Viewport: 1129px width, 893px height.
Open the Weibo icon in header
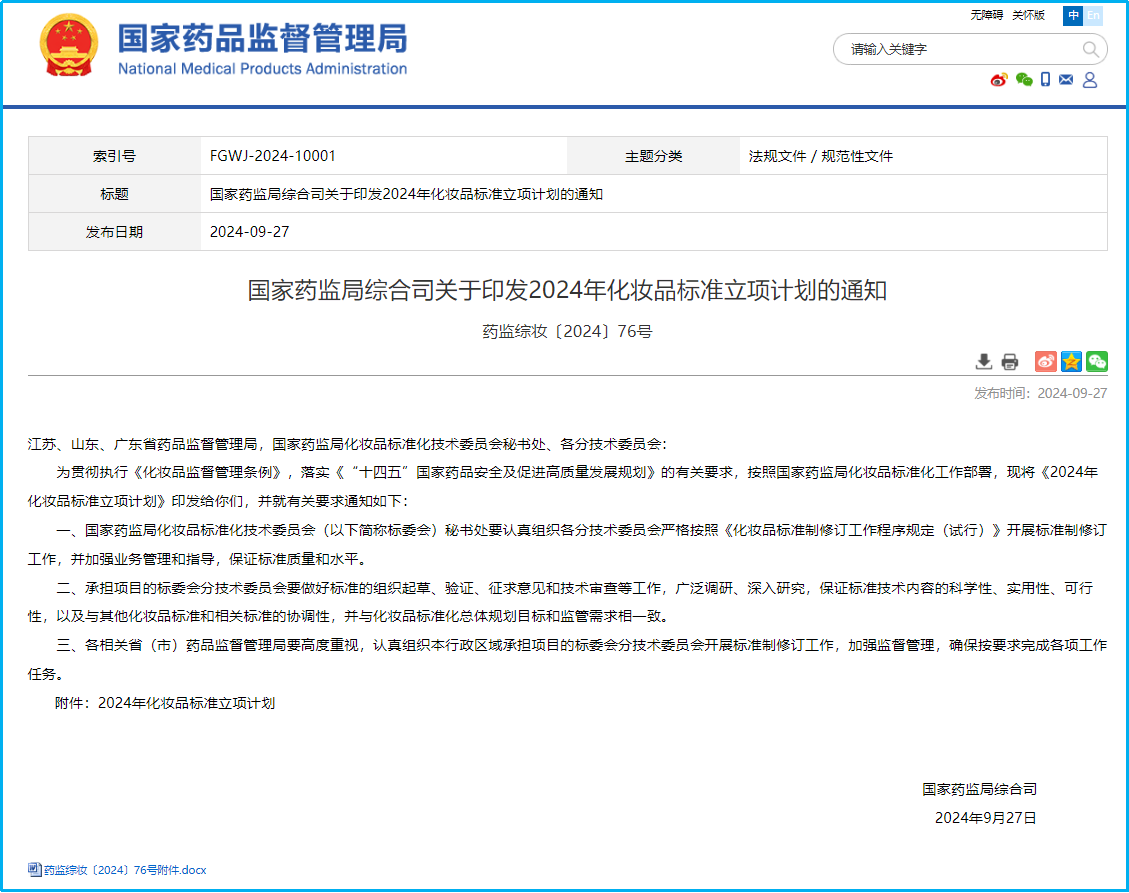(999, 79)
